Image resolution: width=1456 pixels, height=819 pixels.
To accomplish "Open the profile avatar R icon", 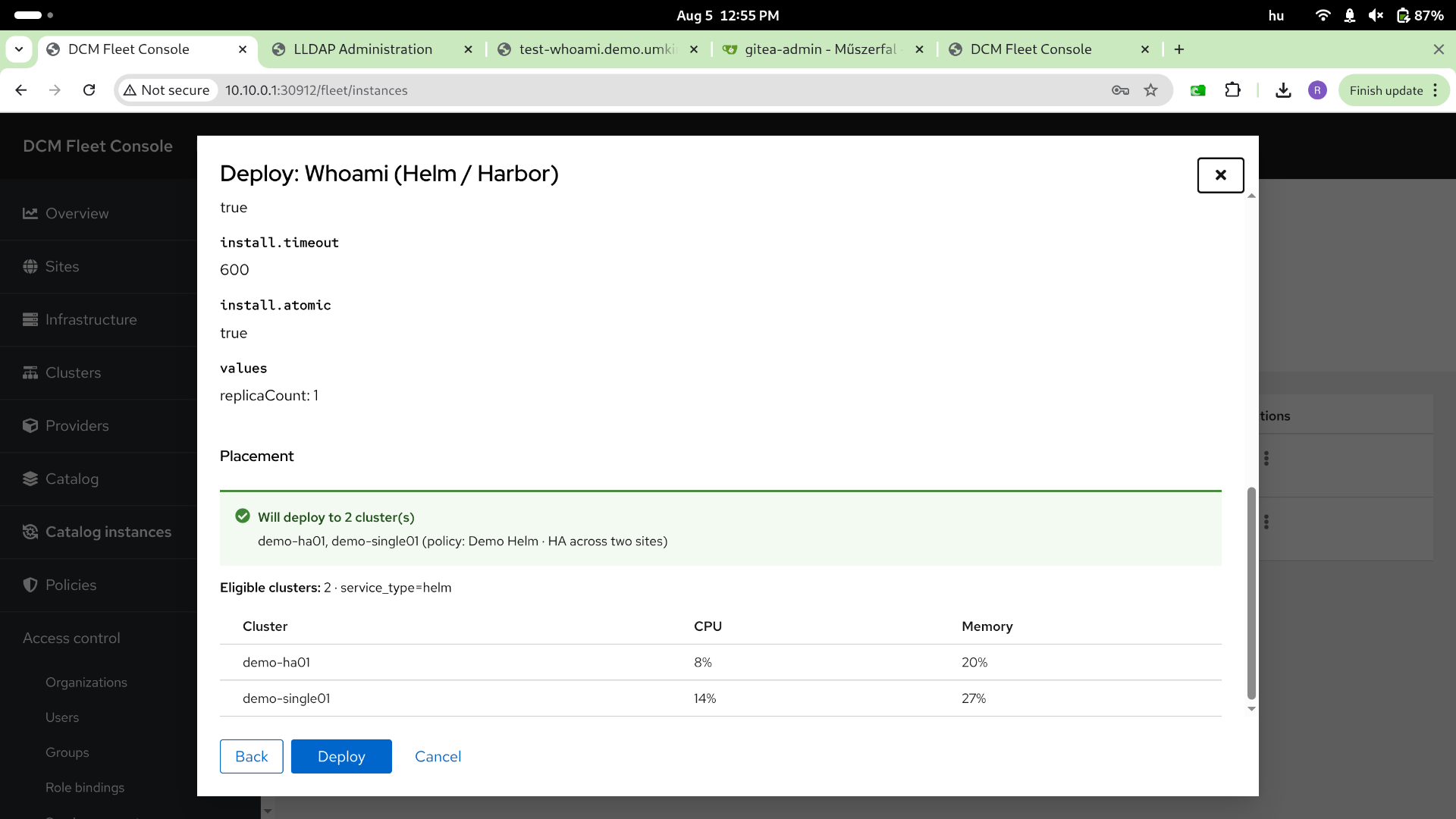I will pyautogui.click(x=1318, y=90).
